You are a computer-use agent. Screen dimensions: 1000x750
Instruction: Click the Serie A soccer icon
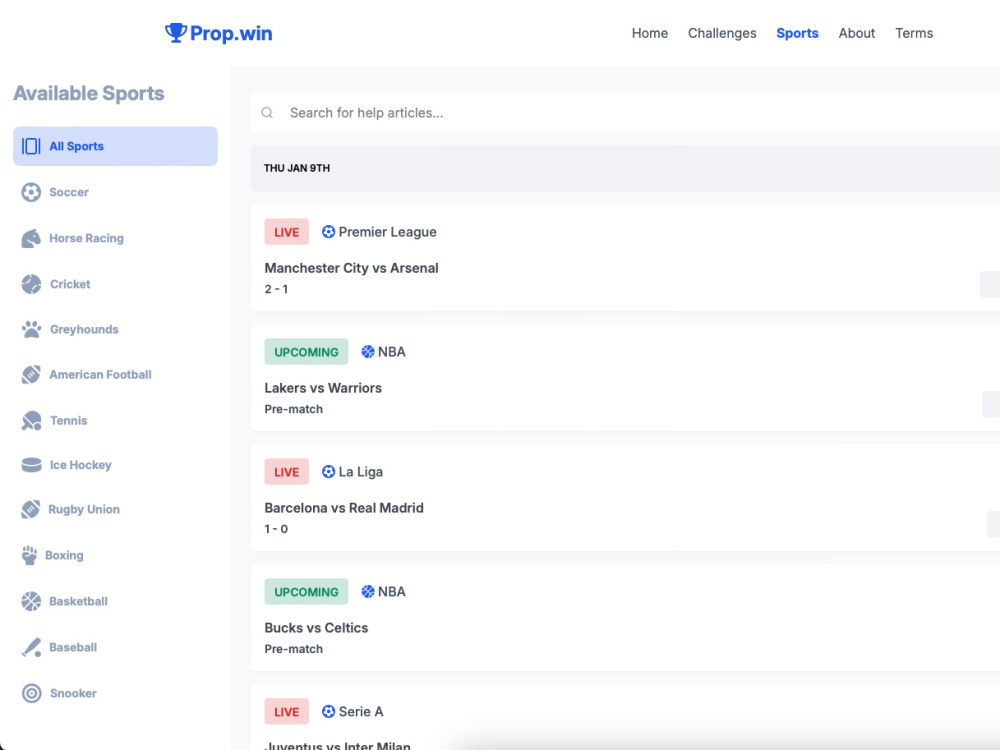(328, 711)
